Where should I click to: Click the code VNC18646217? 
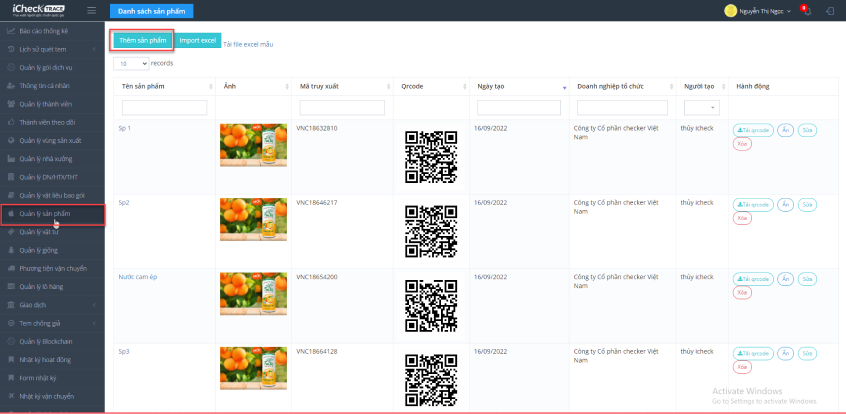click(x=317, y=202)
